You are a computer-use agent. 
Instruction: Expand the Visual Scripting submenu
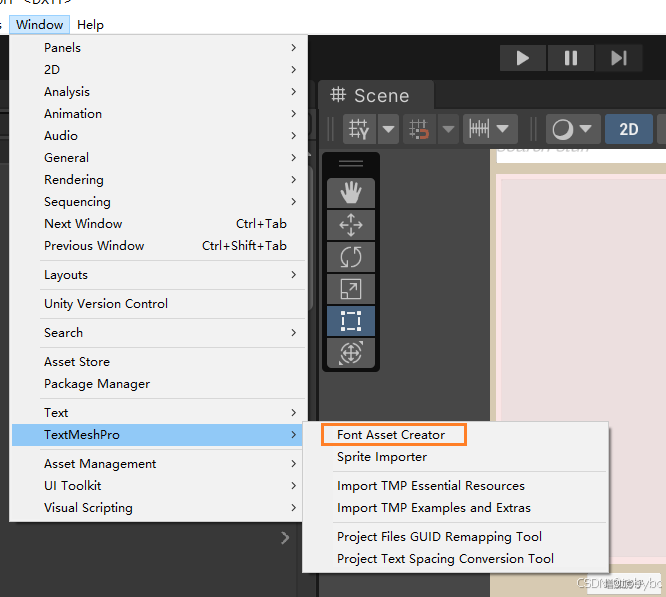point(157,508)
